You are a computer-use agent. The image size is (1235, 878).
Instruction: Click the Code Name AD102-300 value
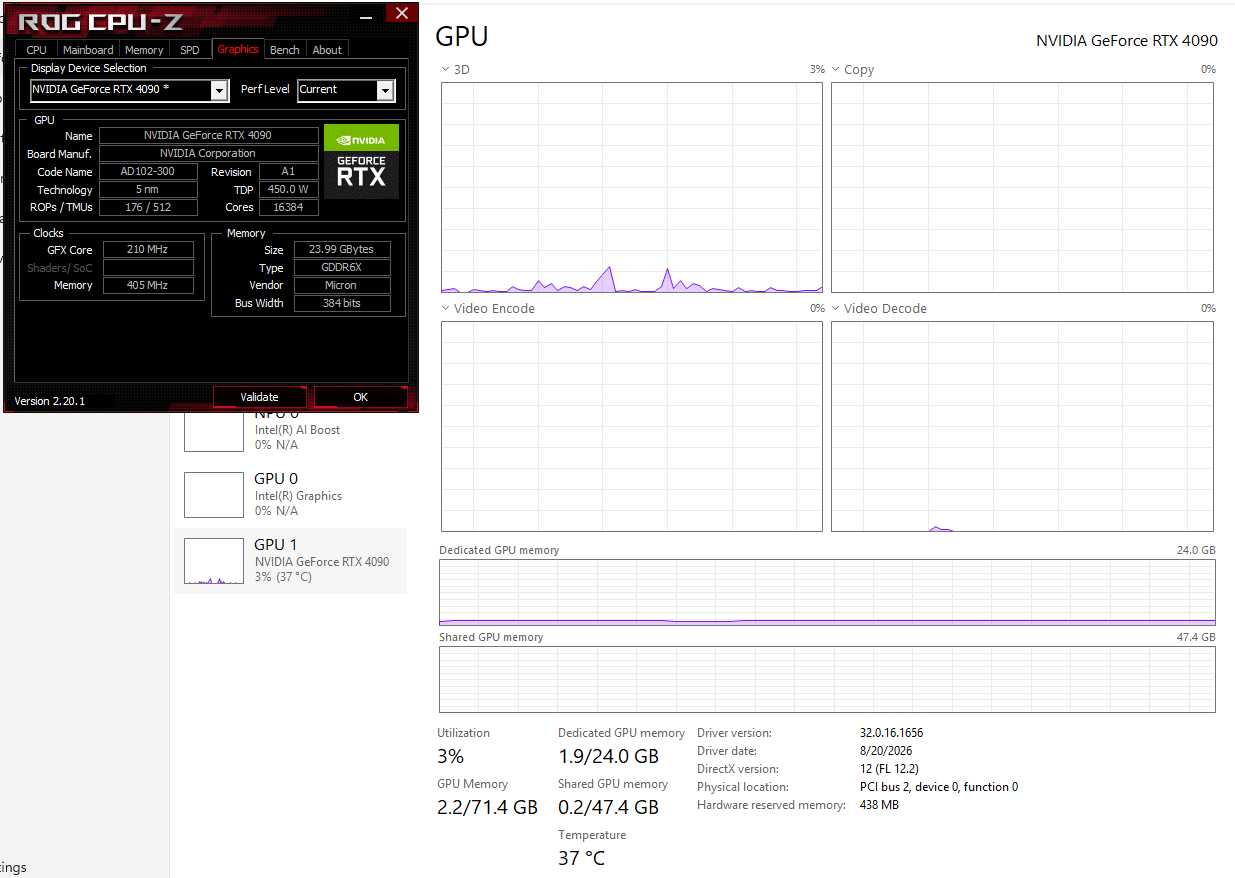coord(148,171)
